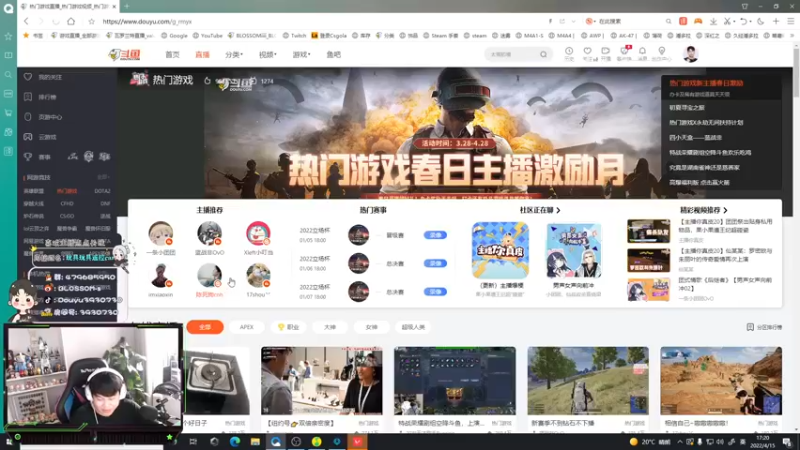Star the page with the address bar favorite icon

[91, 21]
